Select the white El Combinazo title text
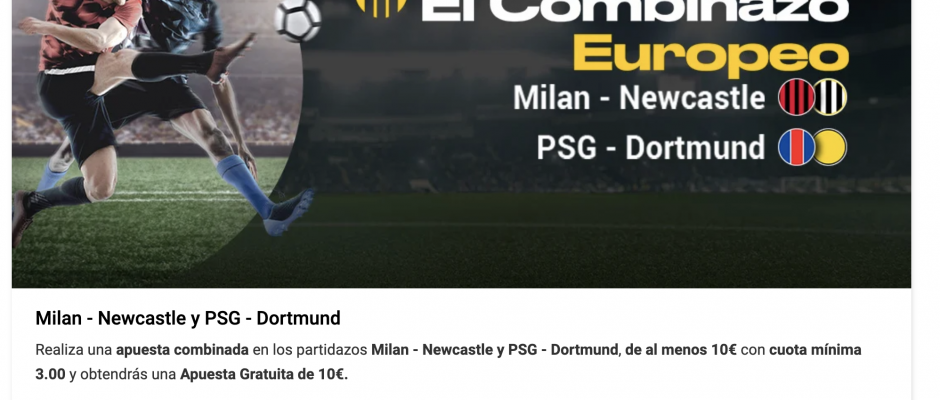 coord(634,10)
